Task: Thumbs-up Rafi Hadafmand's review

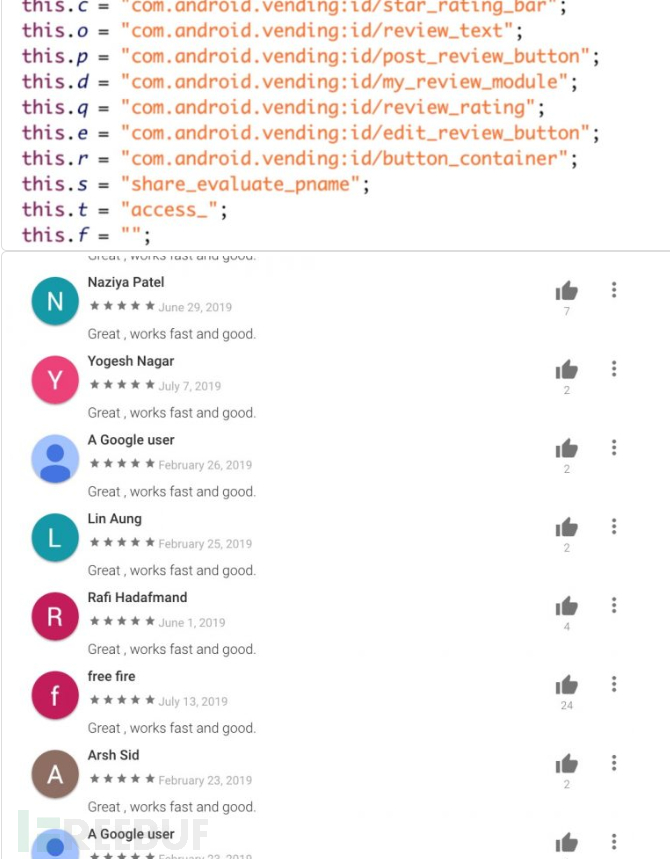Action: point(566,606)
